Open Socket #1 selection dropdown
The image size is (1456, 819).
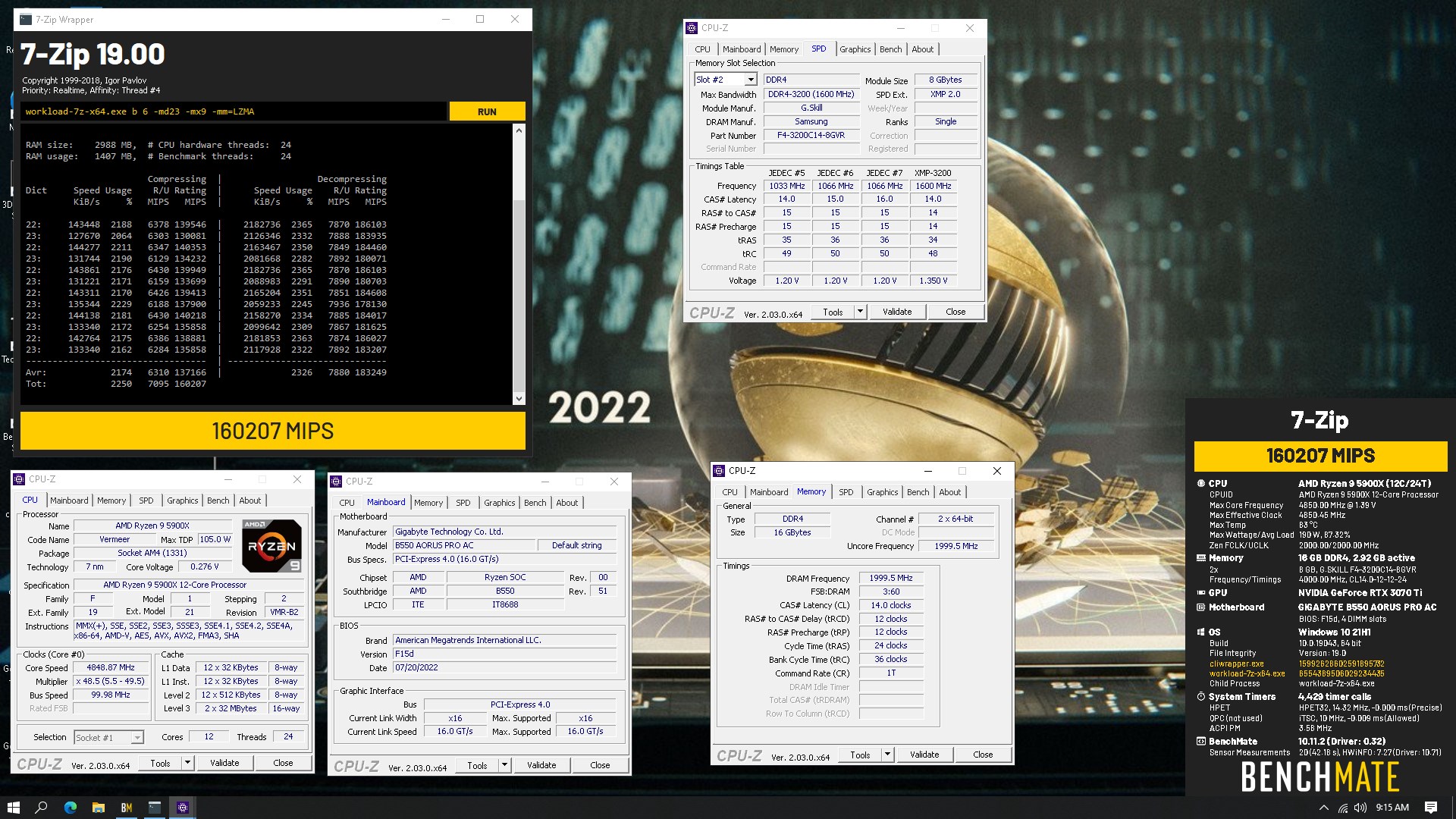137,737
